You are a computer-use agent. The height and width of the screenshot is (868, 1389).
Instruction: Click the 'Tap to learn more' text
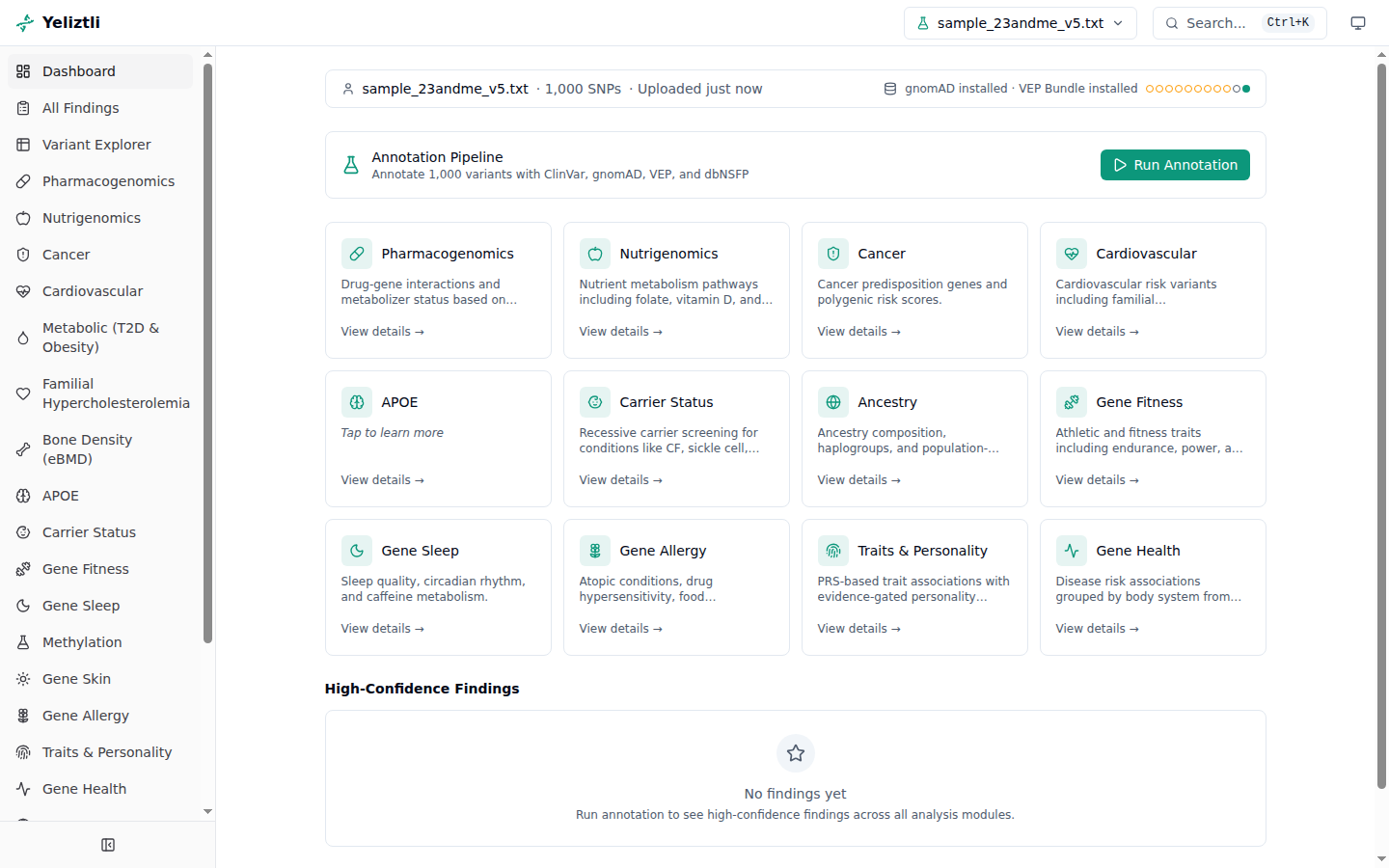(x=393, y=433)
